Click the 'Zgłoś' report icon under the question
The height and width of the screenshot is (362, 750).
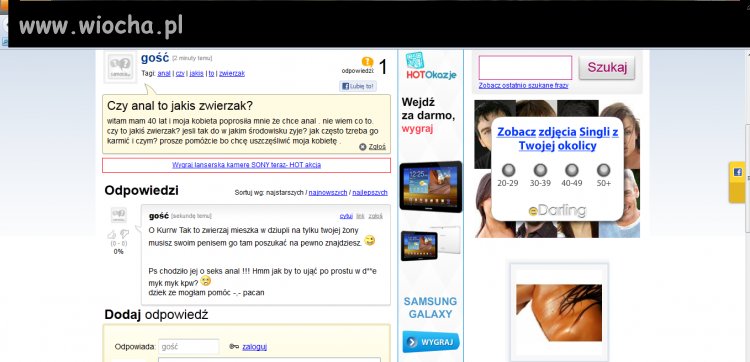[363, 147]
